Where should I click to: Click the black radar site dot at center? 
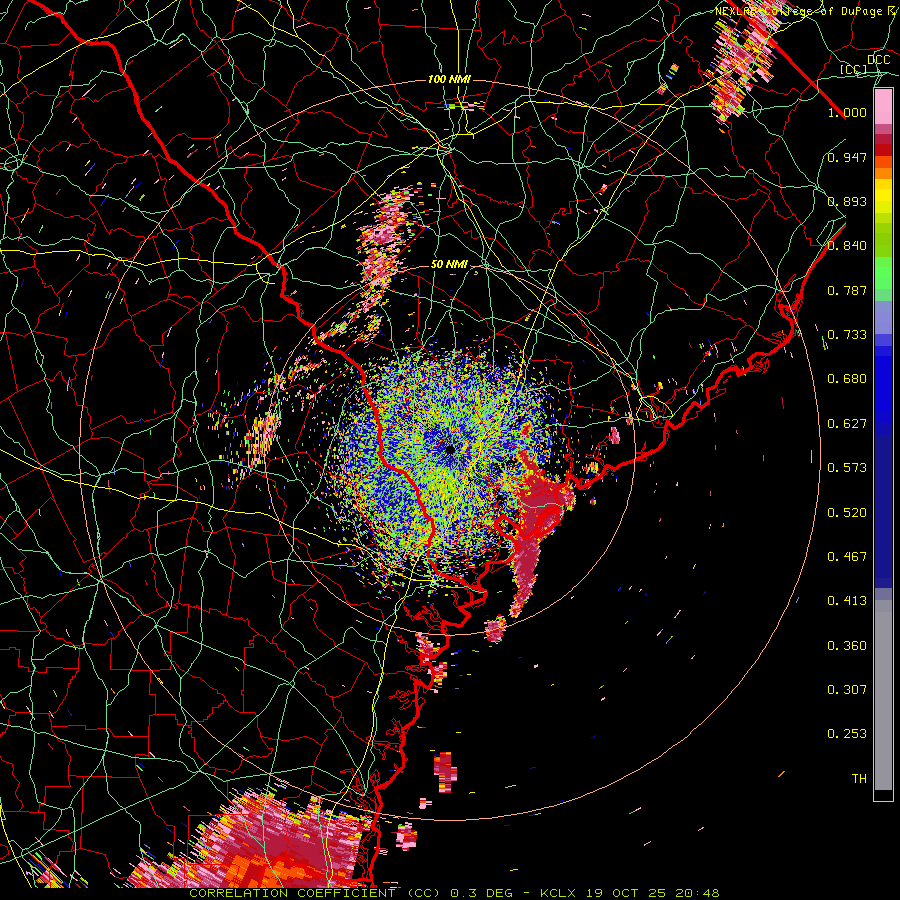pyautogui.click(x=451, y=449)
